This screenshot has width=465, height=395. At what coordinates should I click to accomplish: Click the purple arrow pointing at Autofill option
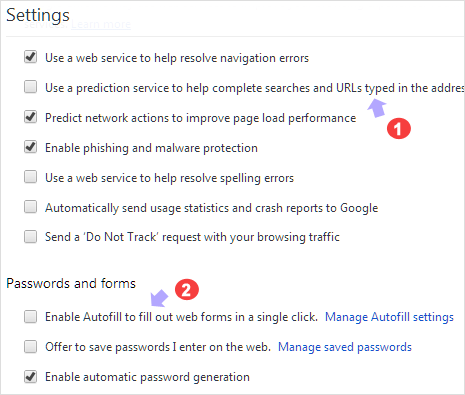coord(160,298)
